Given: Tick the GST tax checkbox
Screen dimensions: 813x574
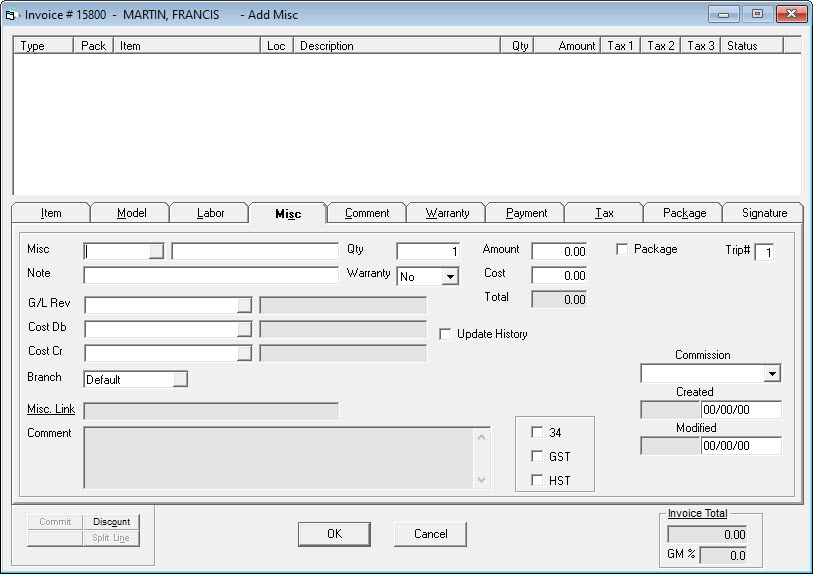Looking at the screenshot, I should point(537,456).
